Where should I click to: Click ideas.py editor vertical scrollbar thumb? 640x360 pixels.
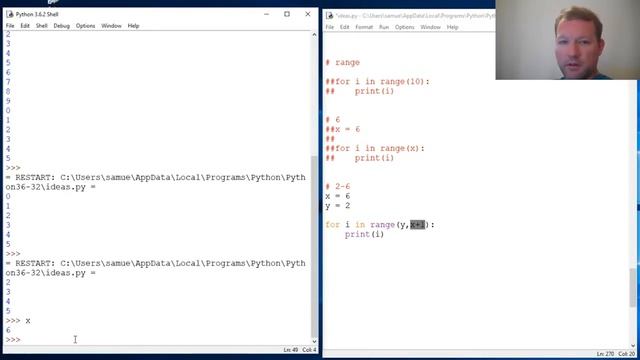[x=633, y=288]
